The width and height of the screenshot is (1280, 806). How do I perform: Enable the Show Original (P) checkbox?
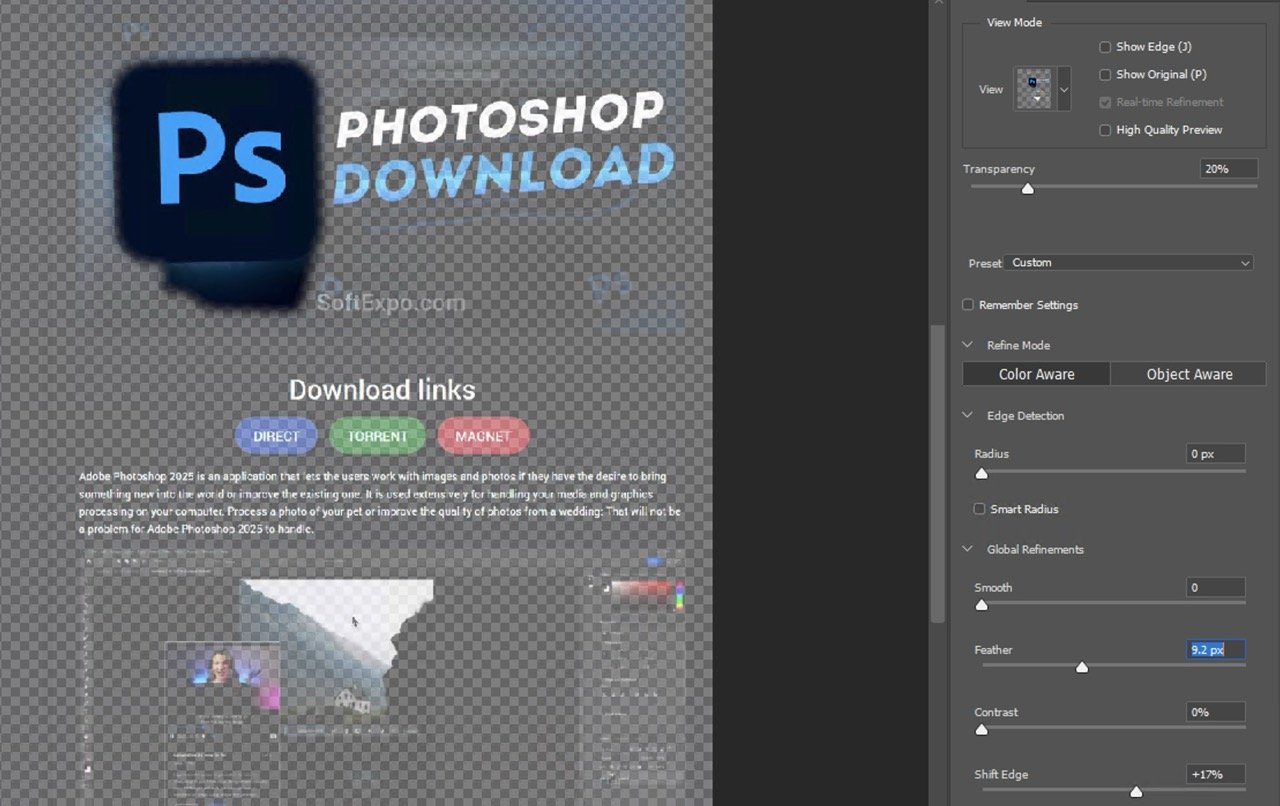point(1105,75)
